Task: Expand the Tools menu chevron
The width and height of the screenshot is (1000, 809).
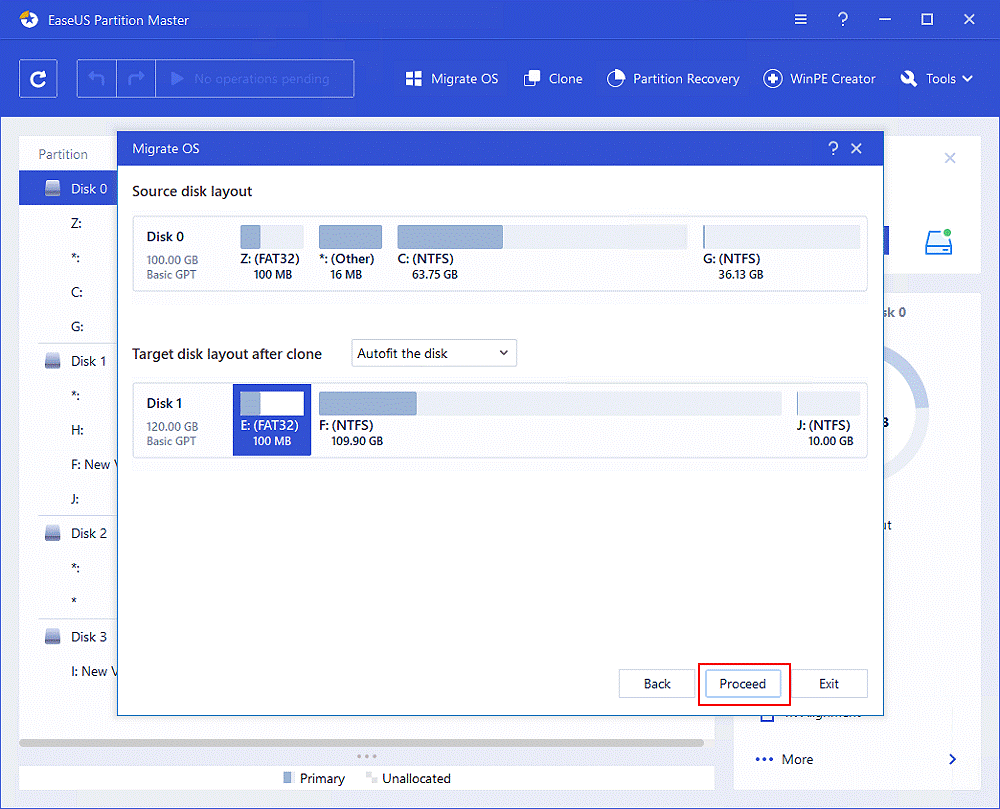Action: pos(969,78)
